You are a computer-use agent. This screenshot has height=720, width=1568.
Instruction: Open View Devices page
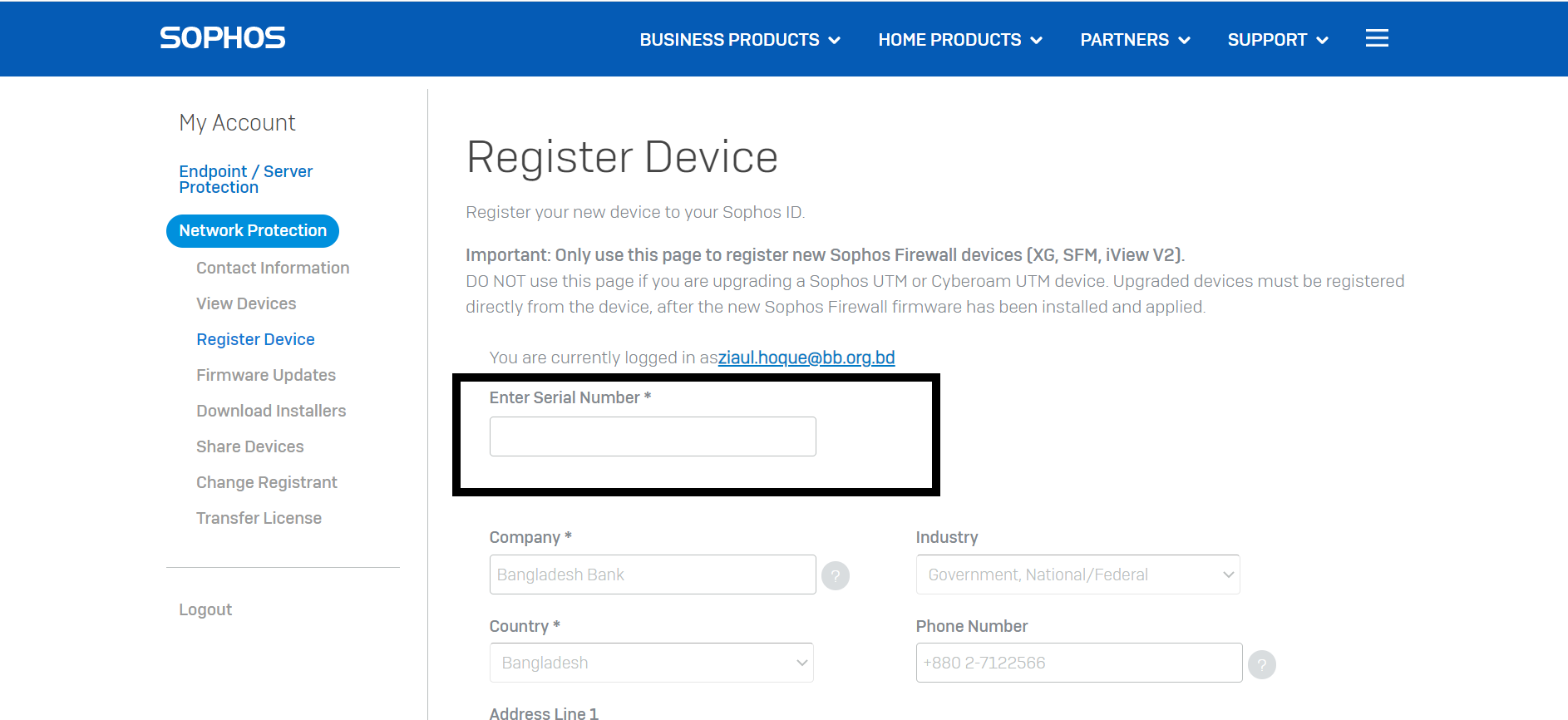point(246,303)
